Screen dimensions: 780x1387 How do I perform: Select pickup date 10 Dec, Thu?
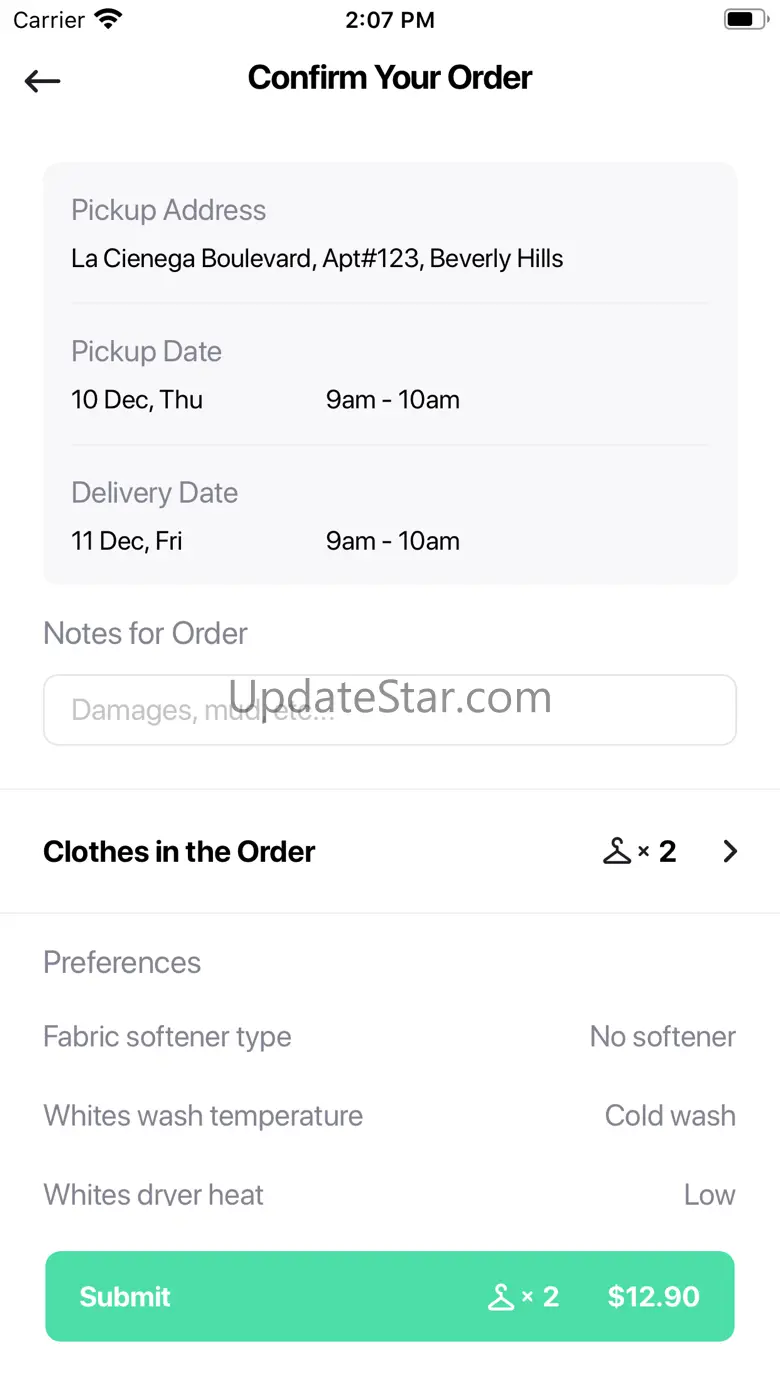(137, 400)
